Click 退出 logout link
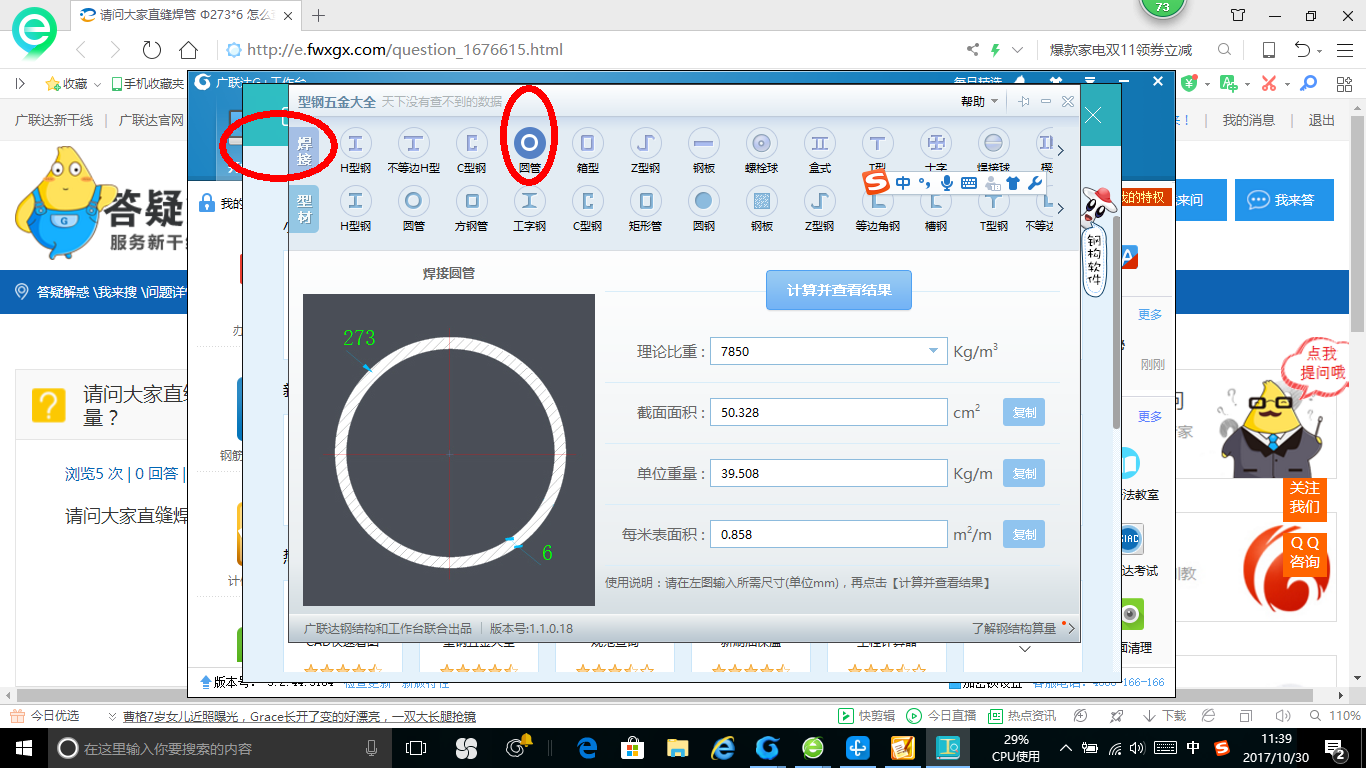 click(1322, 120)
